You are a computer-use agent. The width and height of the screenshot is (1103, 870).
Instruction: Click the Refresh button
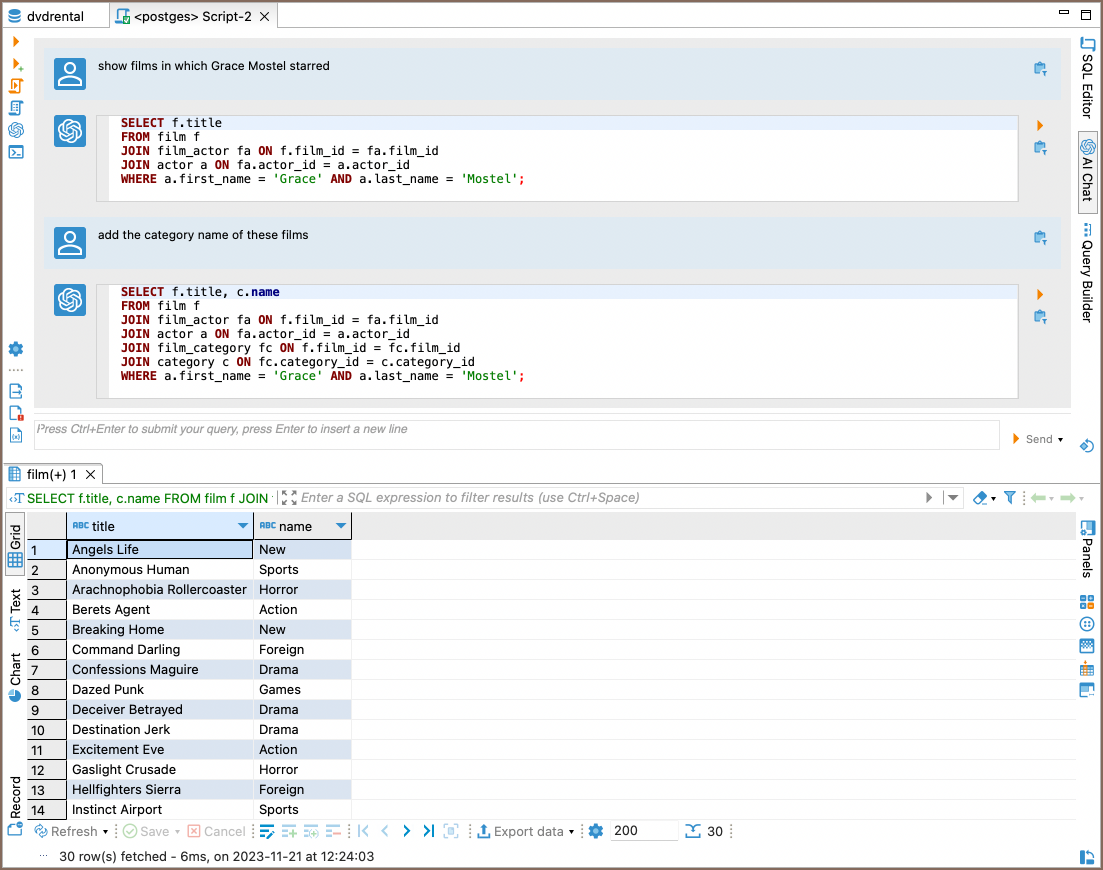pyautogui.click(x=67, y=831)
